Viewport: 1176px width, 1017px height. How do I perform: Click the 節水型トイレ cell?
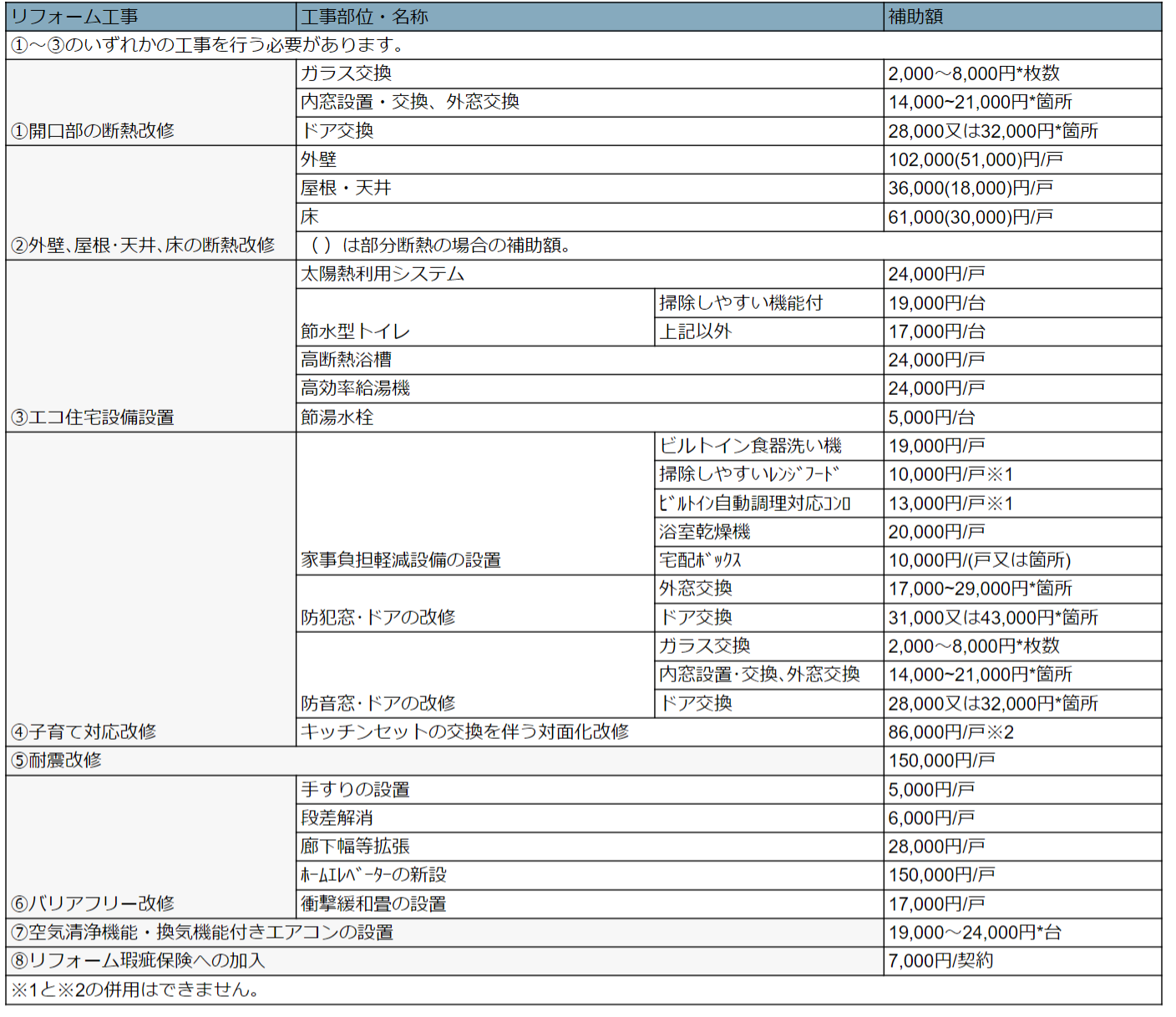pyautogui.click(x=474, y=317)
